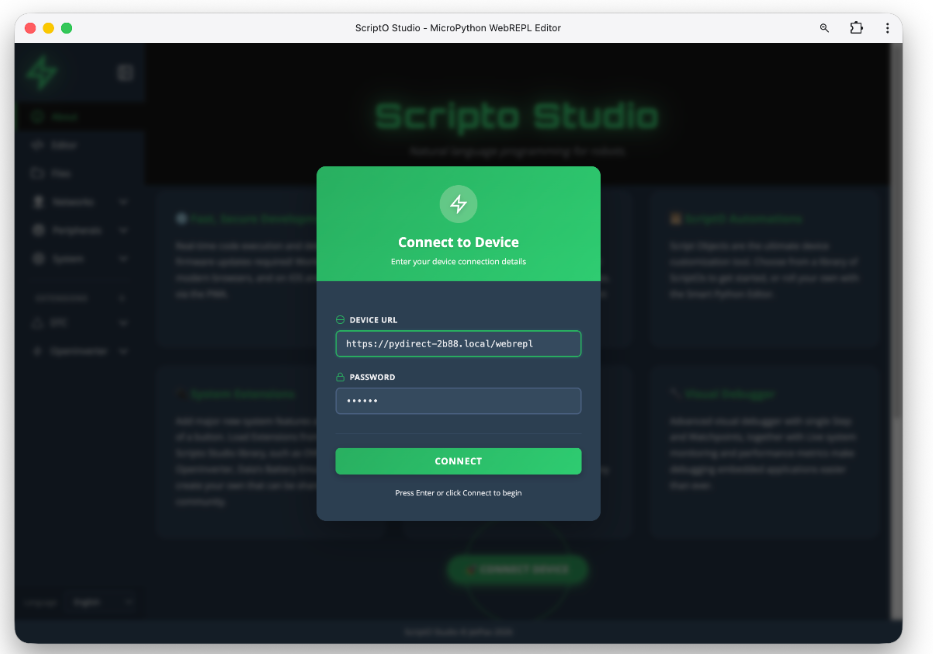
Task: Open the browser zoom magnifier icon
Action: (824, 28)
